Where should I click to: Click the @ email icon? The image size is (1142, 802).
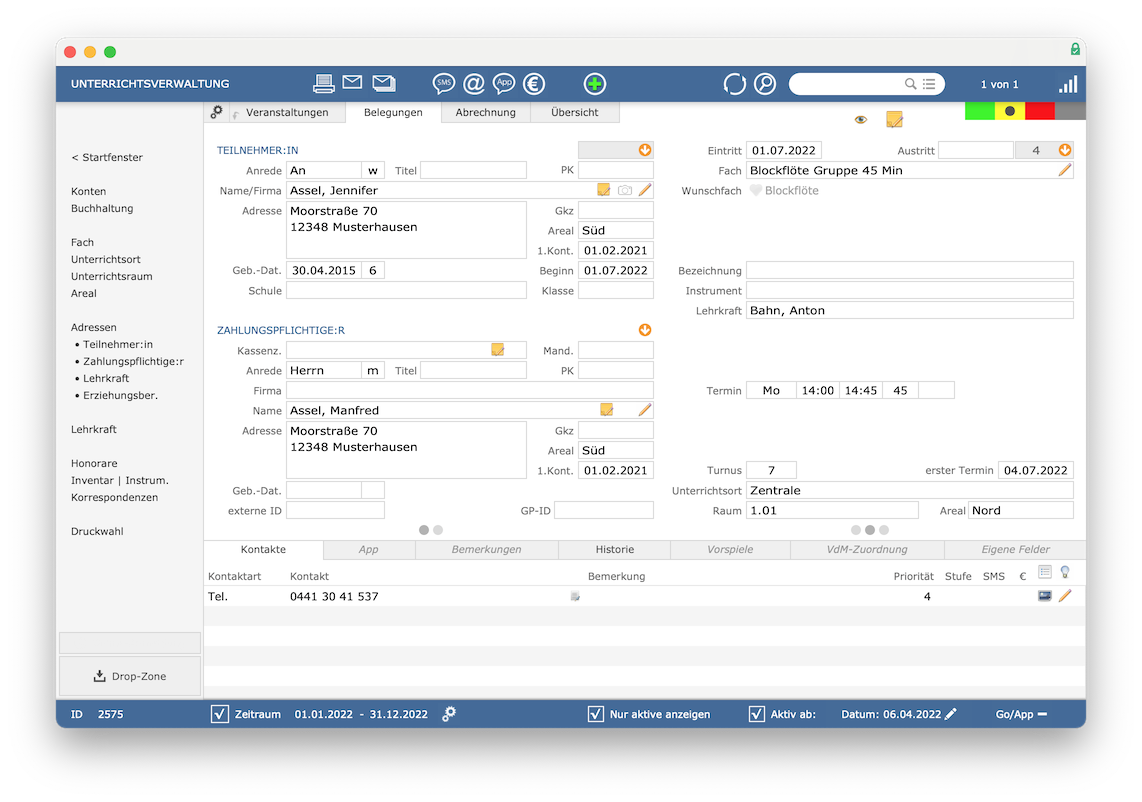pyautogui.click(x=474, y=84)
